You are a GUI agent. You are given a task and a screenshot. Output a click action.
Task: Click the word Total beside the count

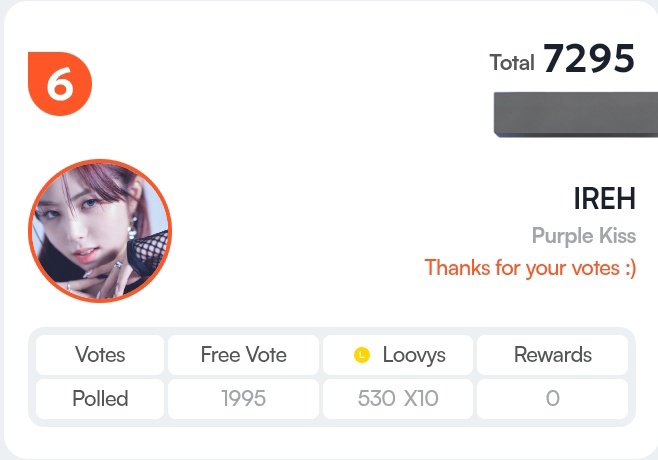coord(512,63)
